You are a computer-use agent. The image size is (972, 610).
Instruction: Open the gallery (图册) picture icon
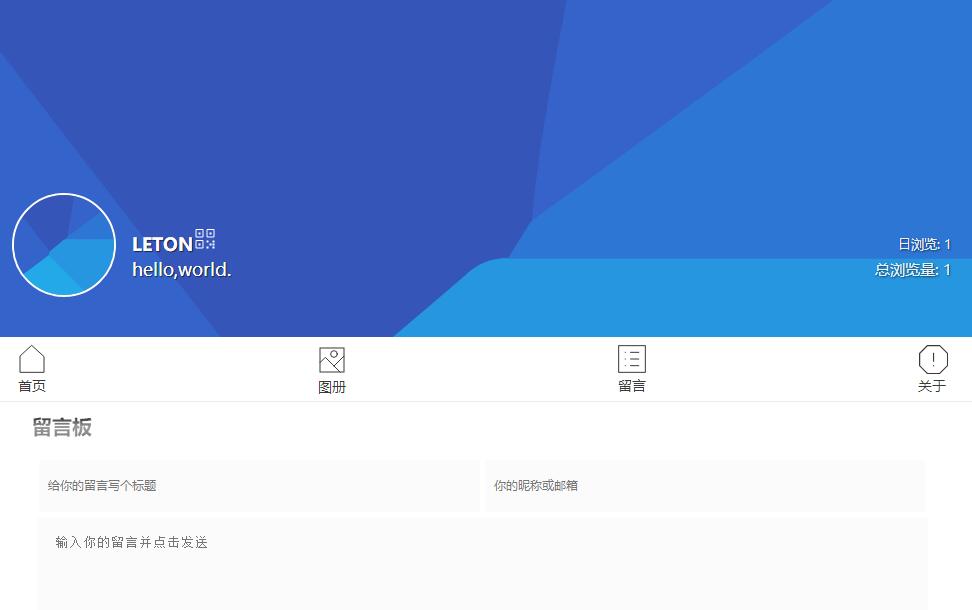point(332,360)
